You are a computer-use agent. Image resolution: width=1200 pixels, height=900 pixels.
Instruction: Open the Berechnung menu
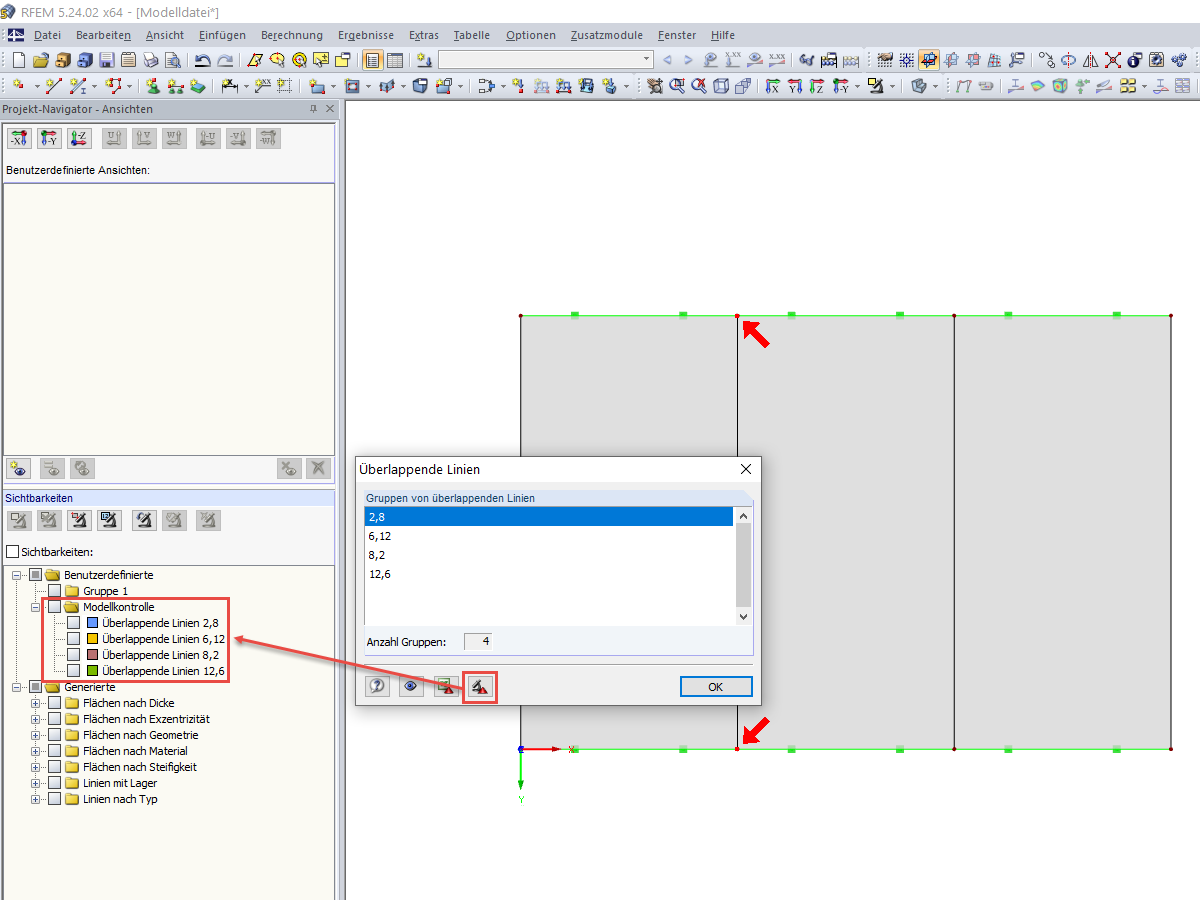tap(291, 35)
